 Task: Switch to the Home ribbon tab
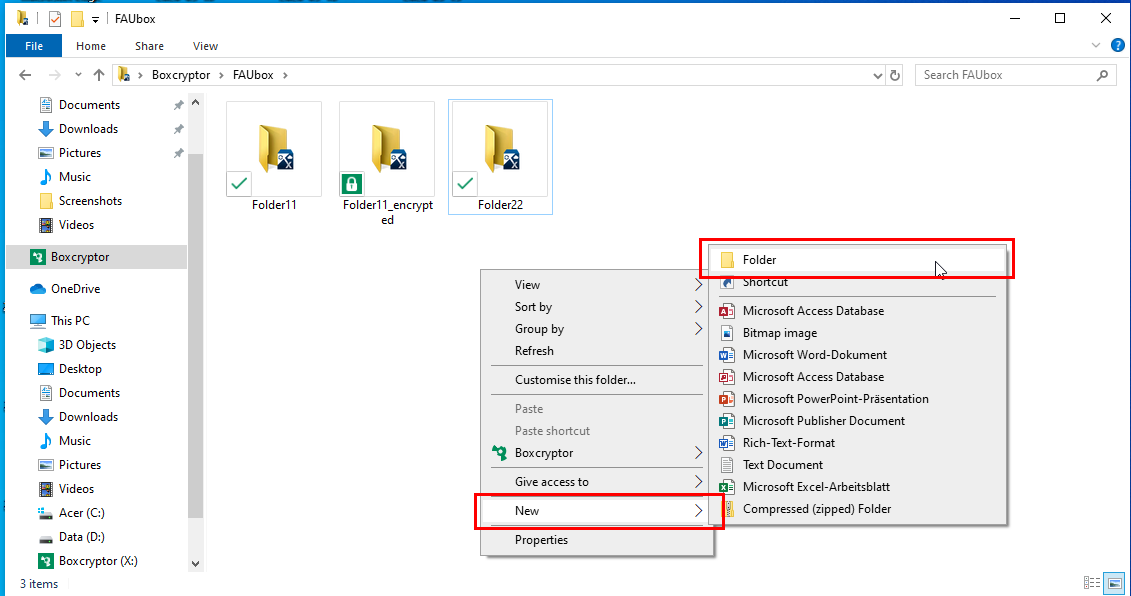91,46
